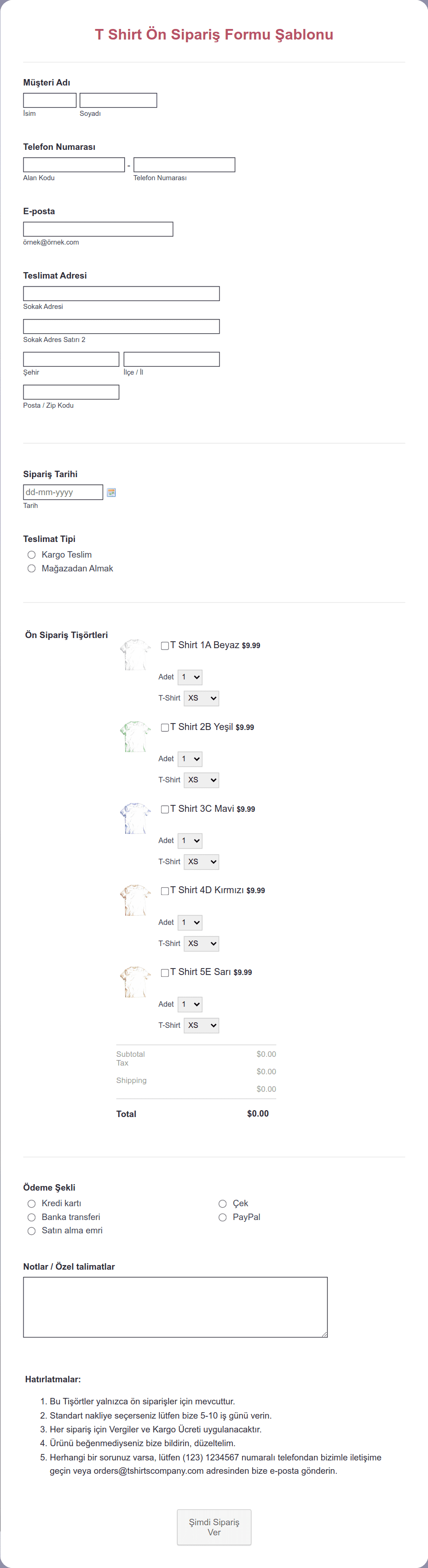Select PayPal as payment method

[223, 1217]
